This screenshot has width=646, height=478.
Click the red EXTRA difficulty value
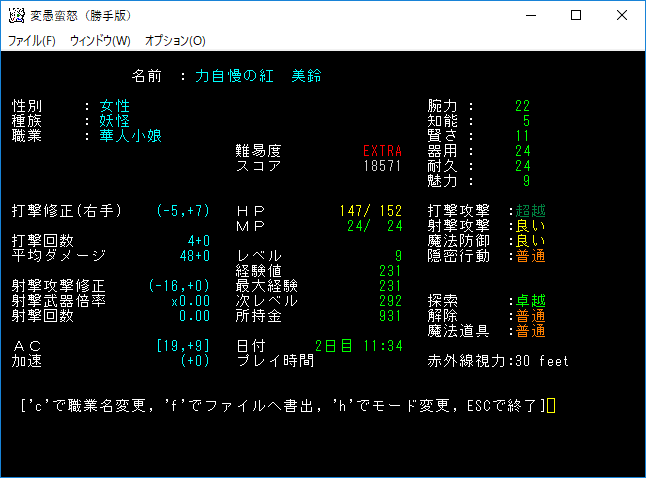[382, 151]
